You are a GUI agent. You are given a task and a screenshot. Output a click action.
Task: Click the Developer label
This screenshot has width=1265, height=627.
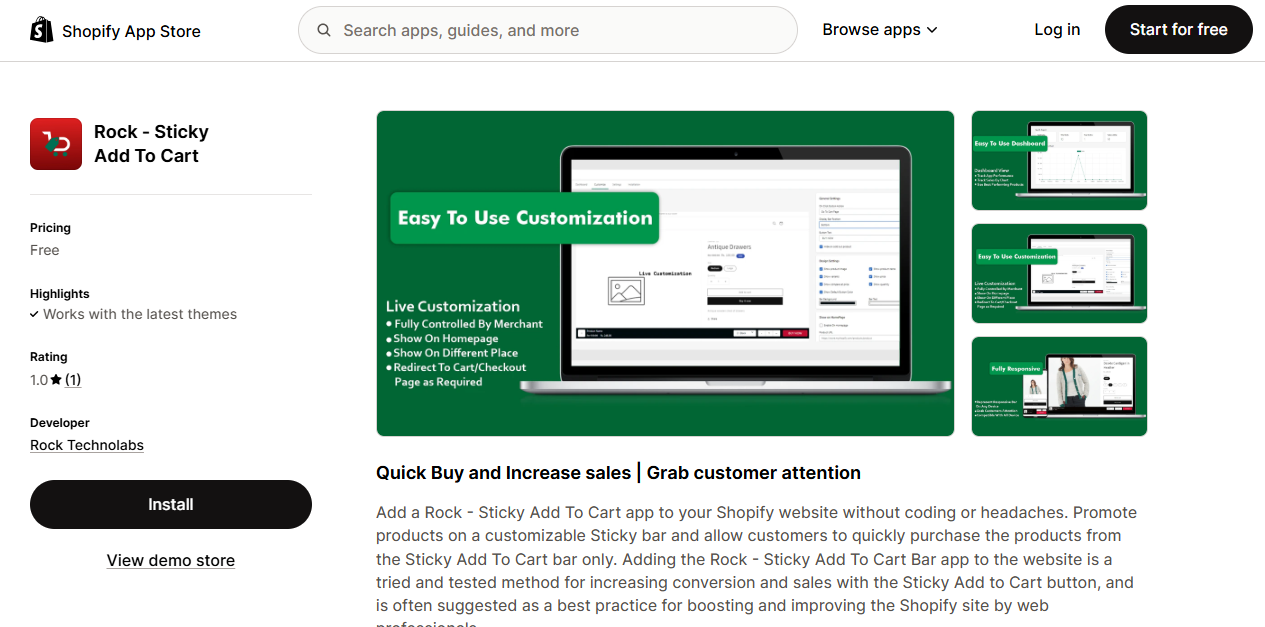click(60, 423)
